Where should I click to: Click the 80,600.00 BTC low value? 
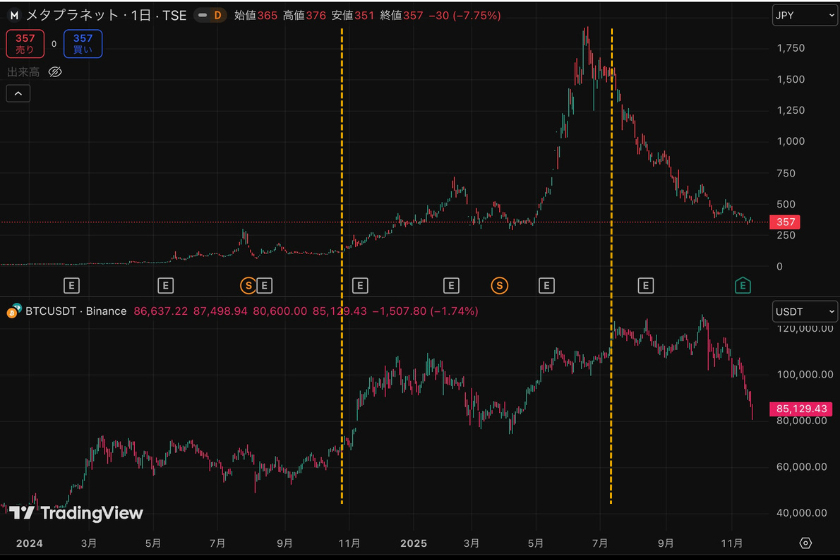(x=280, y=311)
